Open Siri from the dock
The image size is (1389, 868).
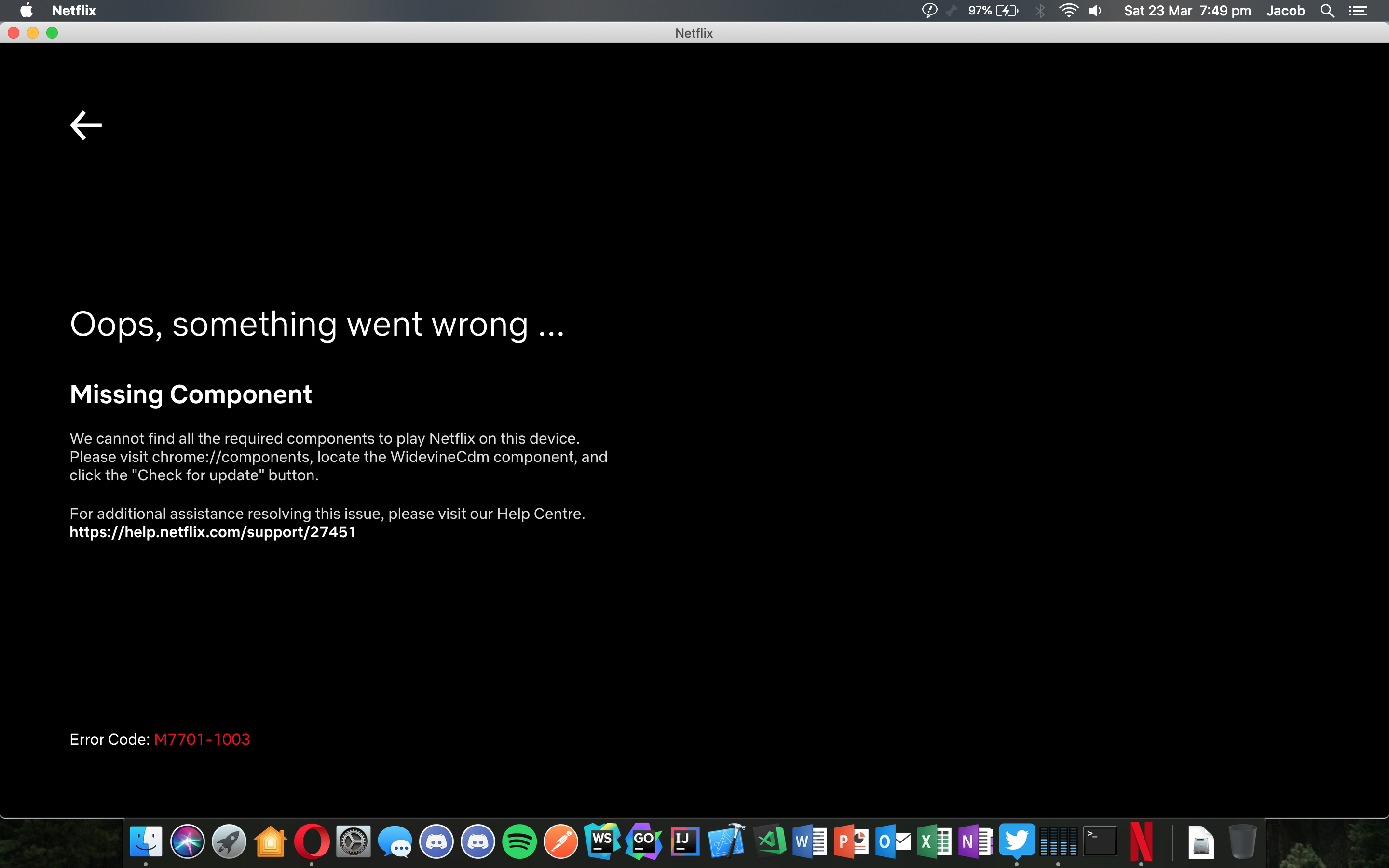(x=187, y=841)
